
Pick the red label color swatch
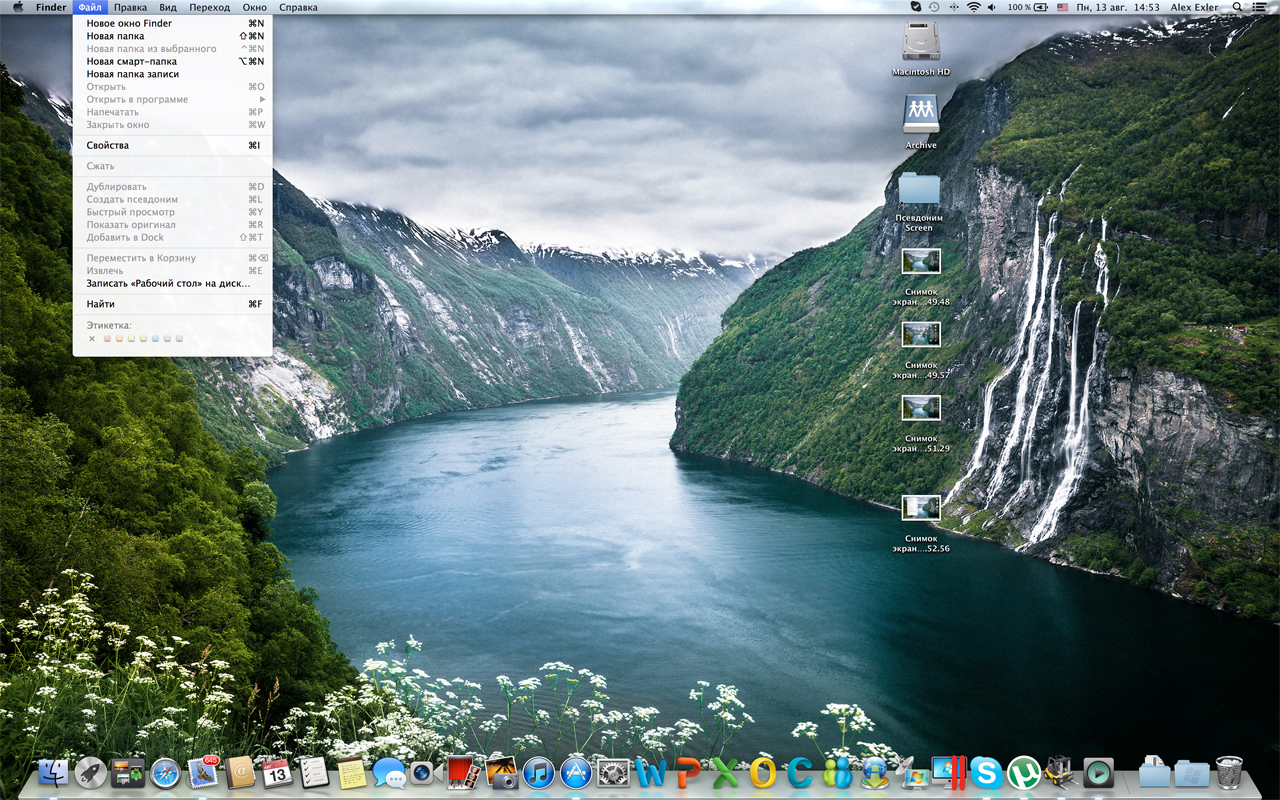pyautogui.click(x=107, y=339)
